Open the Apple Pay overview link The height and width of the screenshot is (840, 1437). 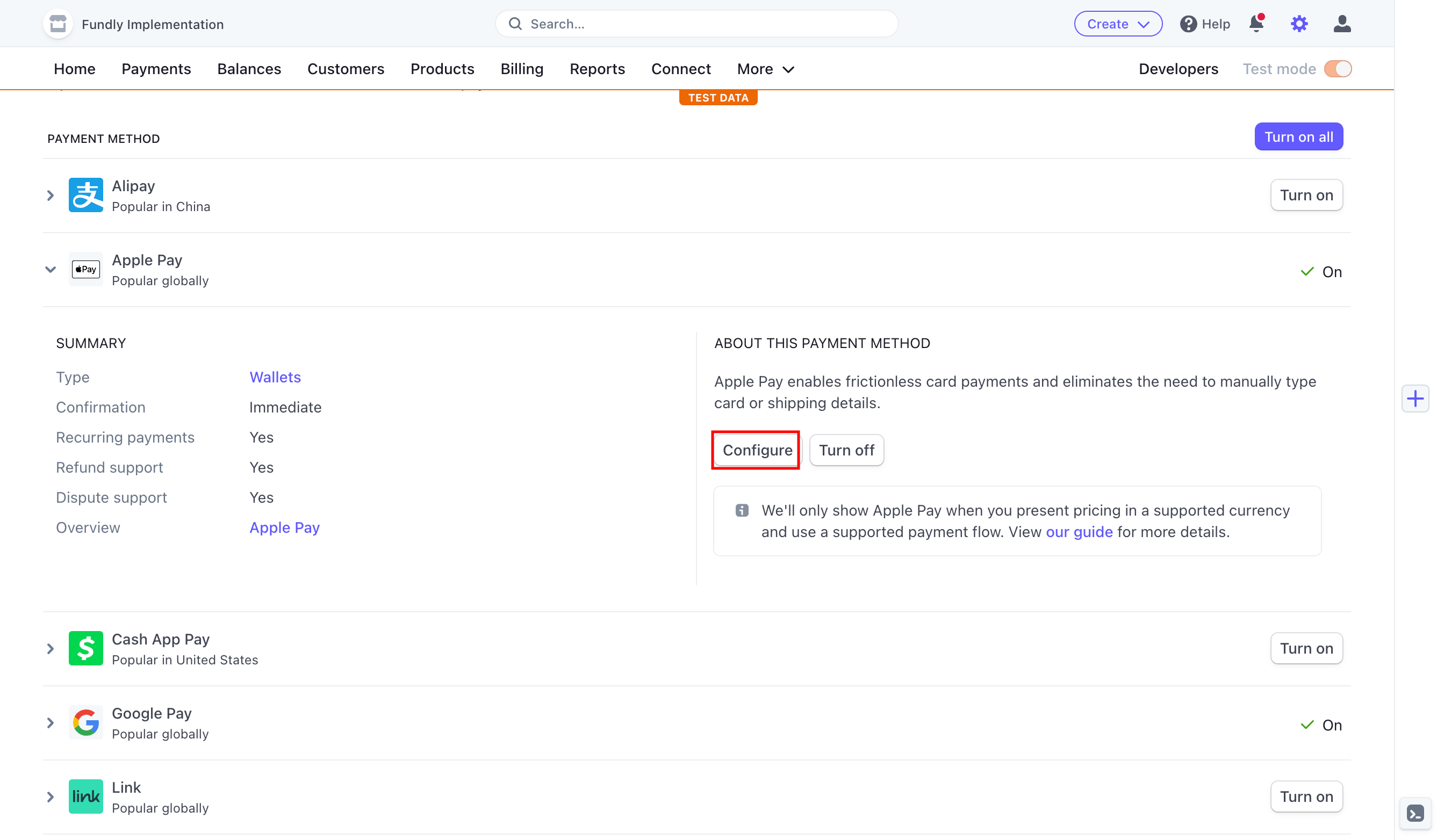[284, 528]
